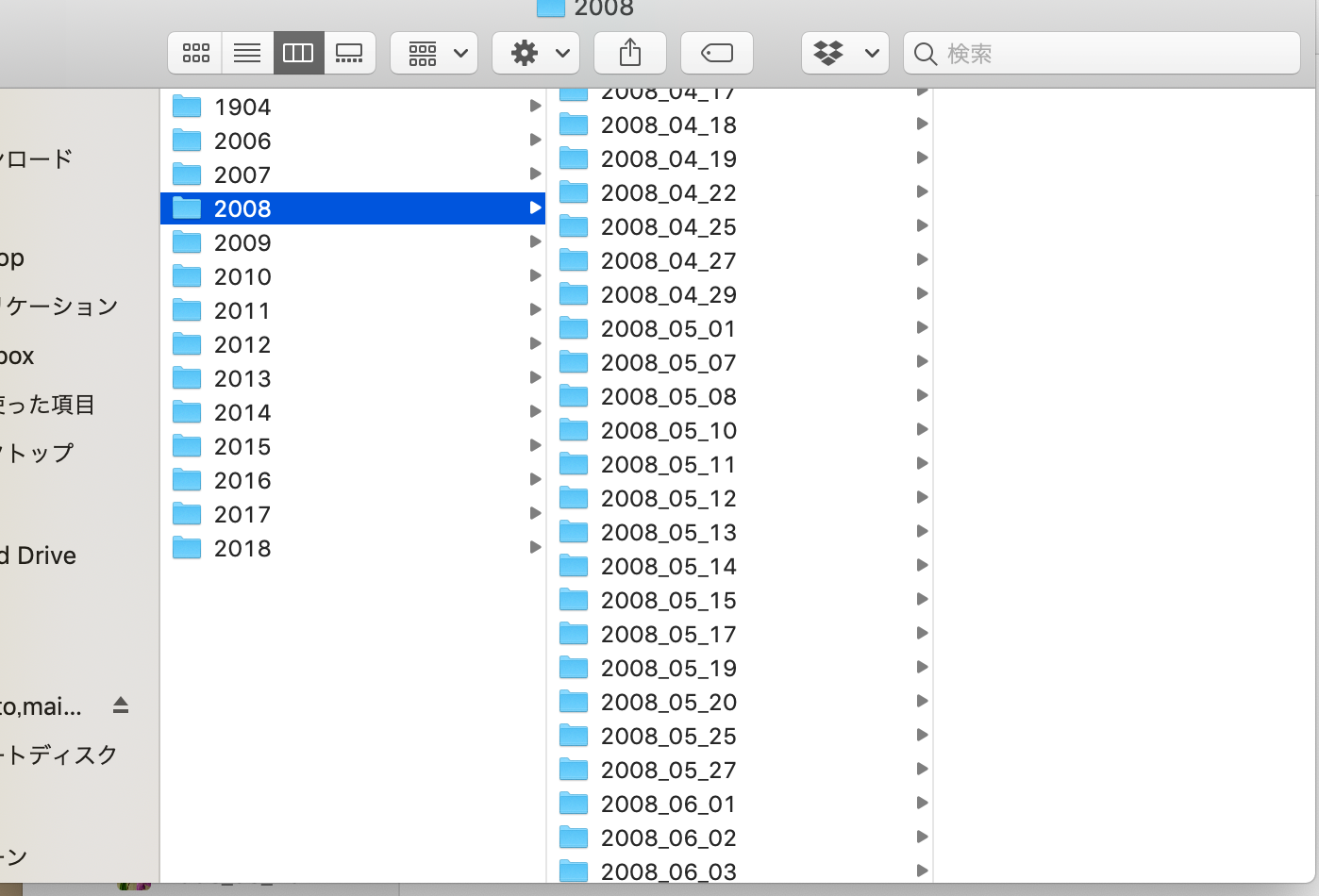The image size is (1319, 896).
Task: Click the folder icon beside 2008_05_17
Action: [574, 633]
